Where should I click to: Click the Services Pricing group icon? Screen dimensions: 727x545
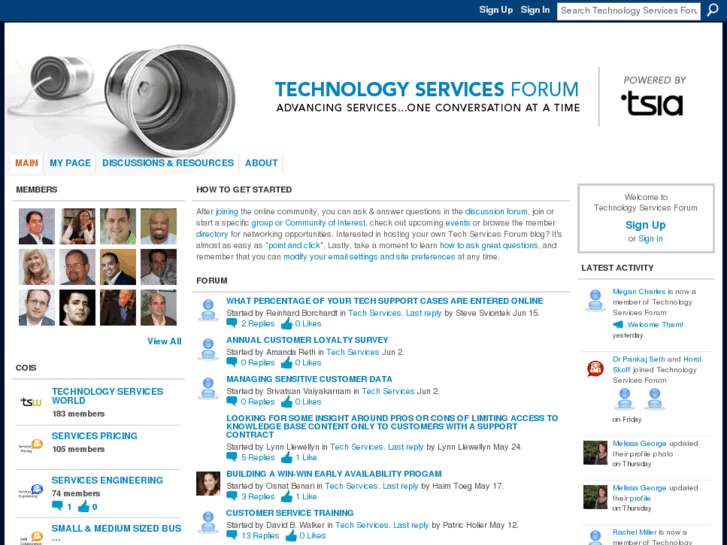pyautogui.click(x=31, y=446)
